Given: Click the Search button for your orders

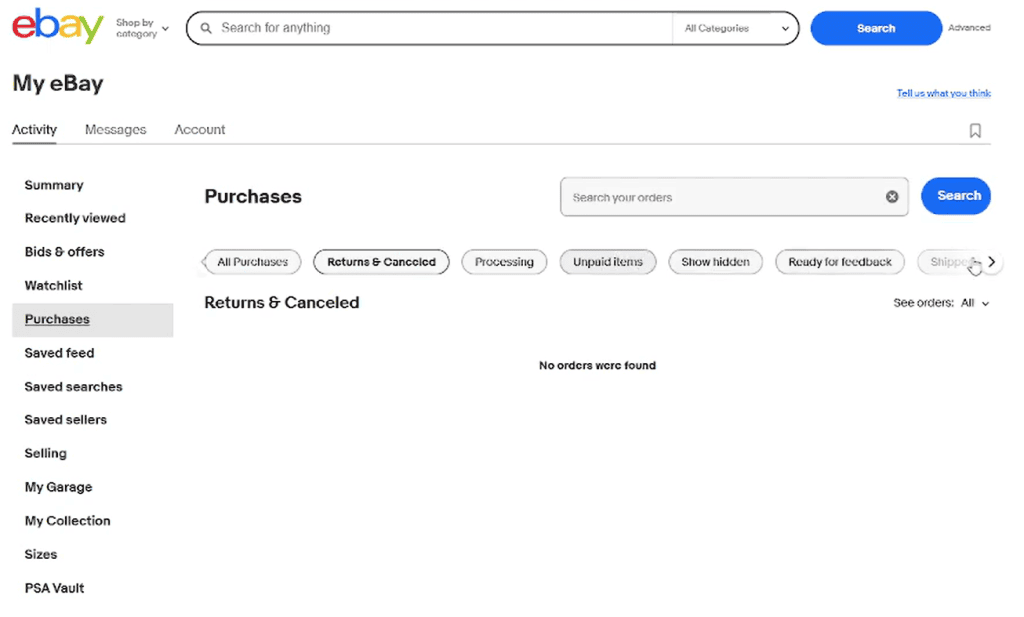Looking at the screenshot, I should point(956,196).
